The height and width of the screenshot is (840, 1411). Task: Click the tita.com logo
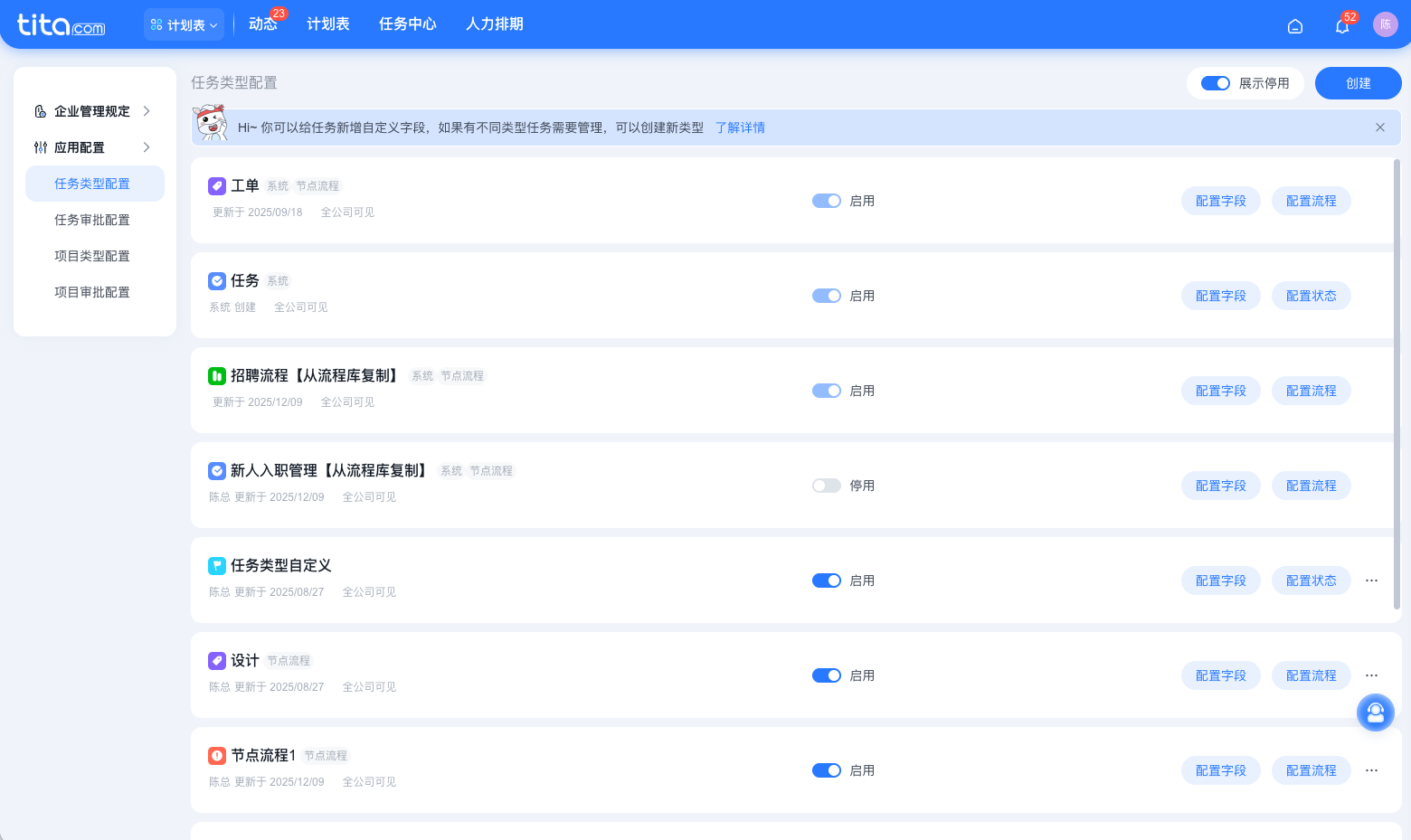point(61,24)
